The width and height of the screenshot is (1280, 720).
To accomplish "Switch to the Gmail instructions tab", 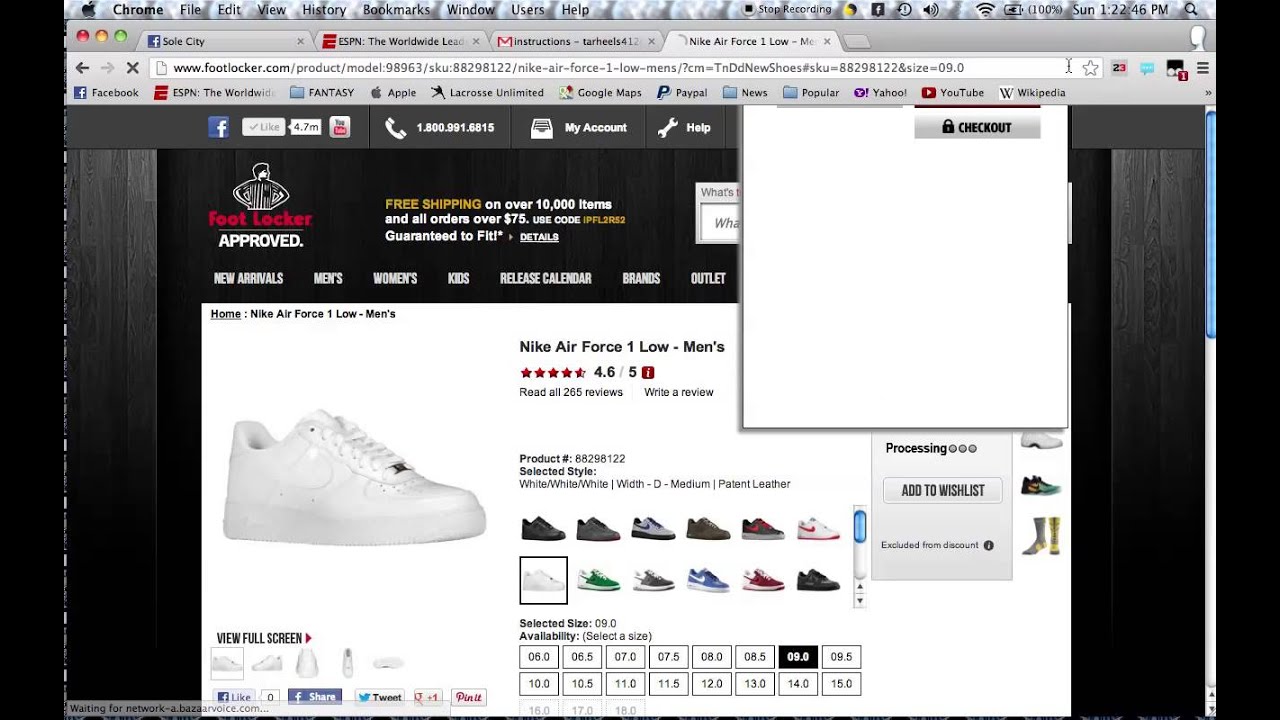I will click(575, 41).
